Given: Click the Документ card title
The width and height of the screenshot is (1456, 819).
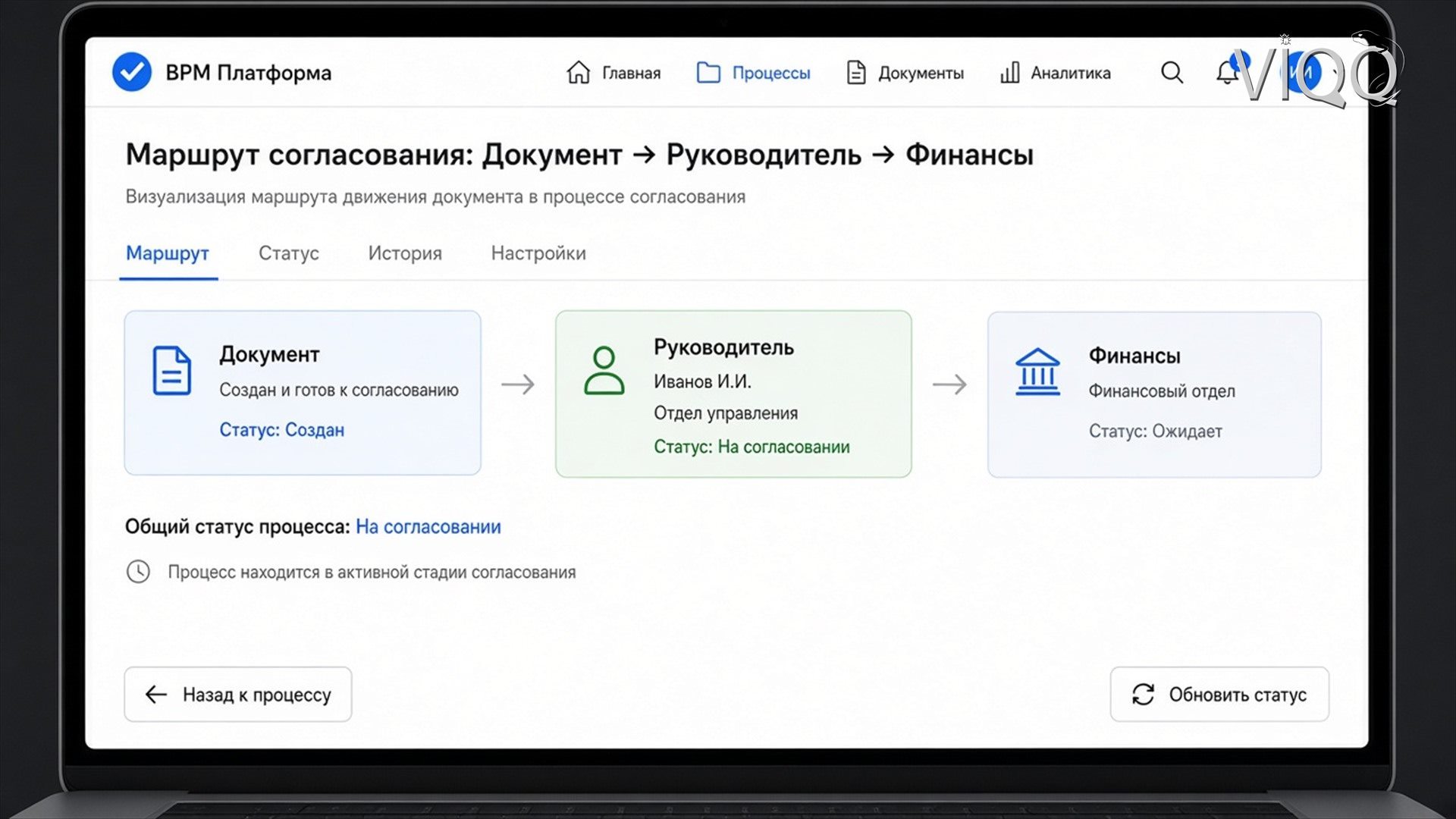Looking at the screenshot, I should 269,354.
